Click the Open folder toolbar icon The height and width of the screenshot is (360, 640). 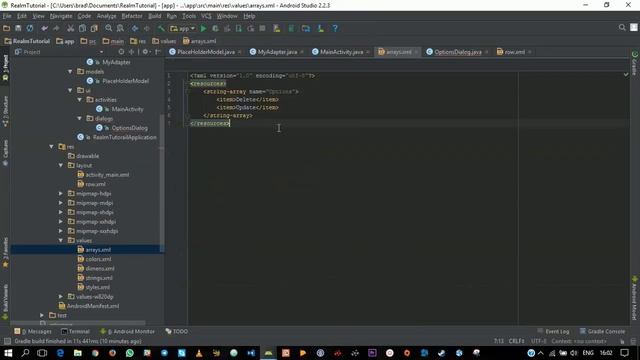tap(7, 29)
